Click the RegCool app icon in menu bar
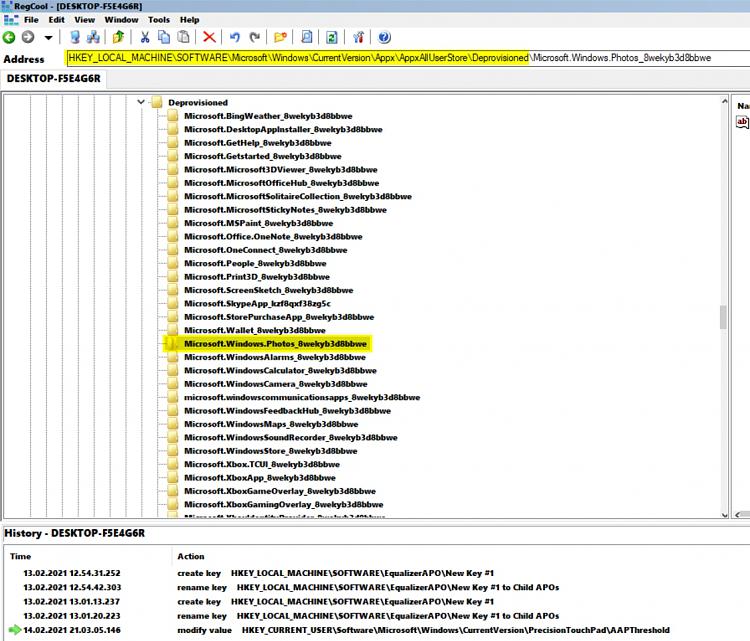Viewport: 750px width, 641px height. (11, 20)
